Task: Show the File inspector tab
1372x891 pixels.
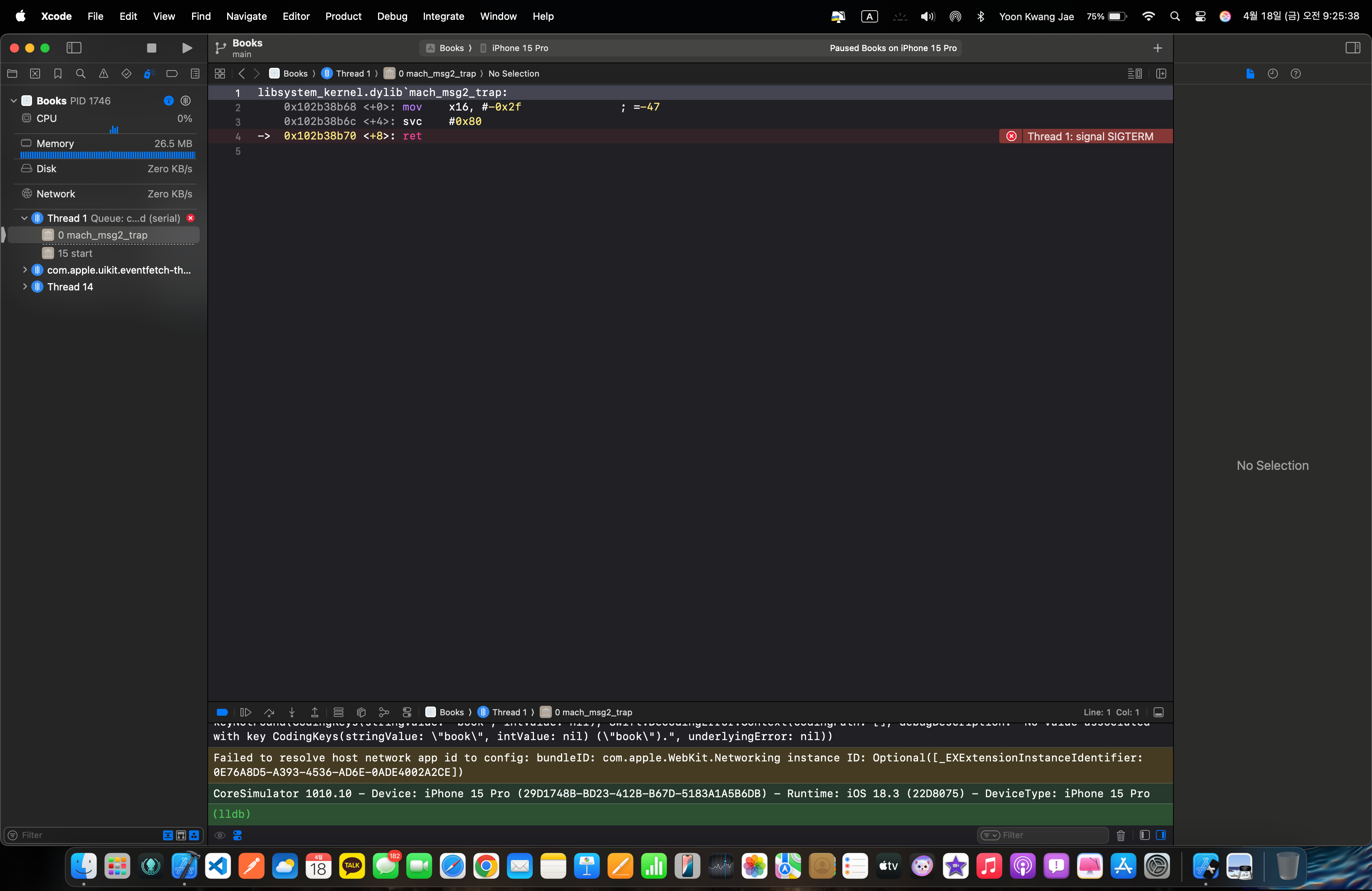Action: (x=1250, y=73)
